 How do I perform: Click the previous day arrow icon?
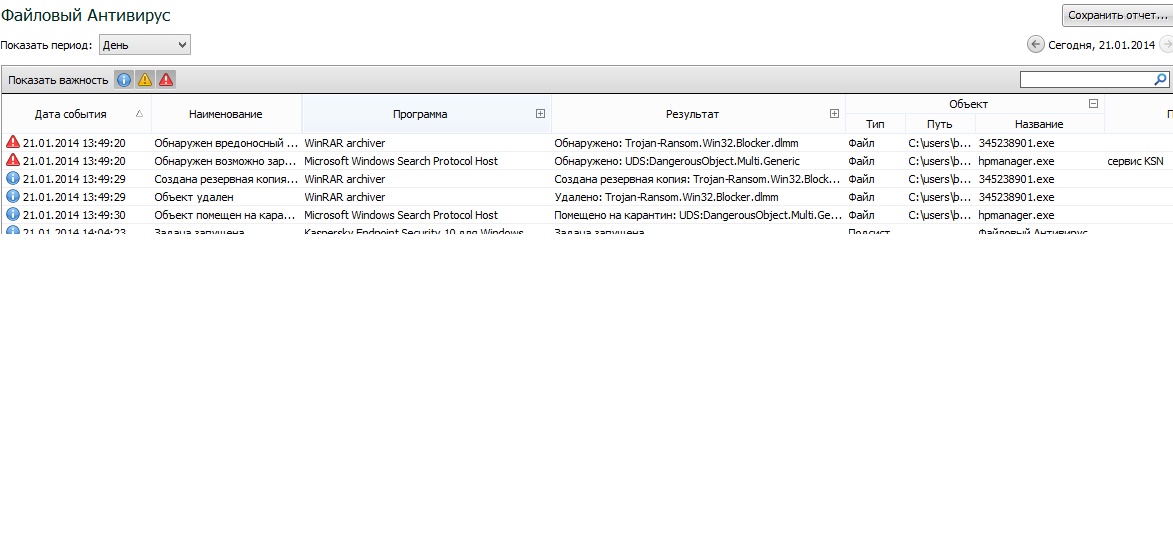pyautogui.click(x=1035, y=45)
